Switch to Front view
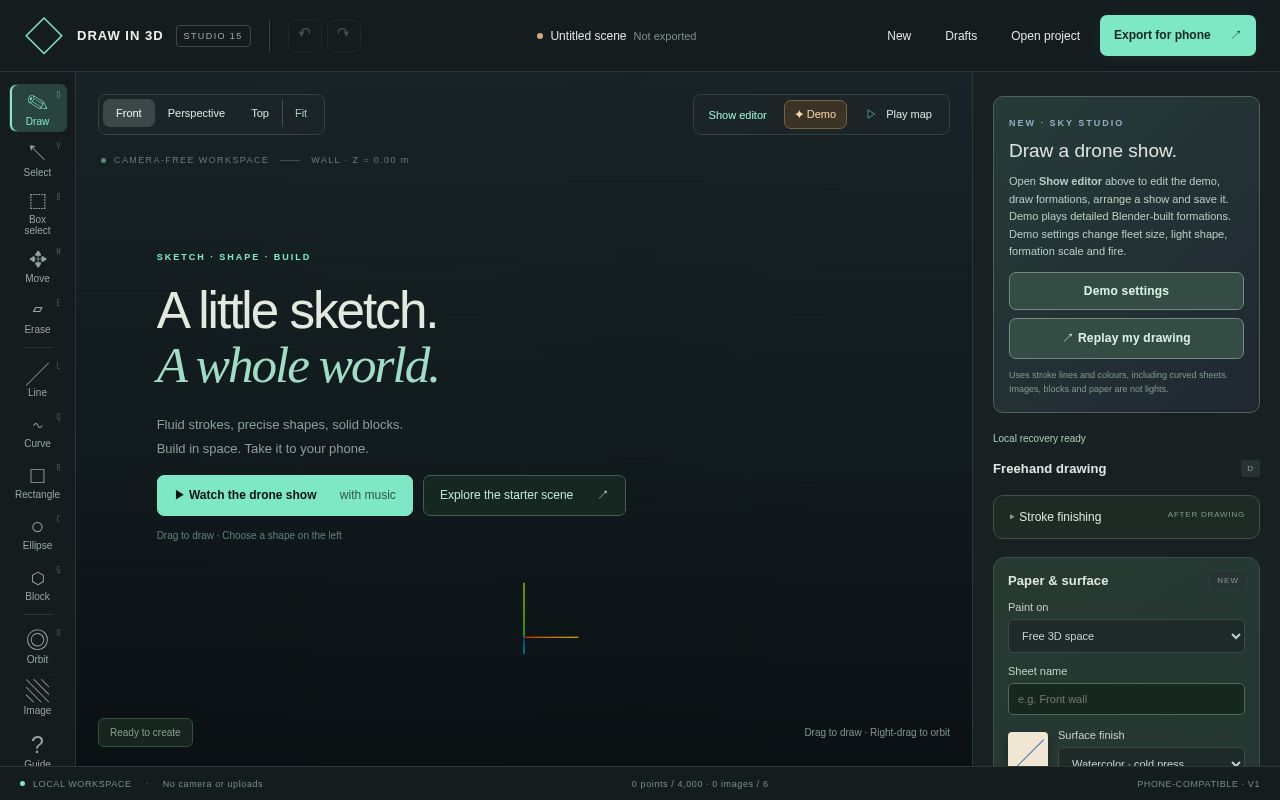1280x800 pixels. tap(129, 113)
